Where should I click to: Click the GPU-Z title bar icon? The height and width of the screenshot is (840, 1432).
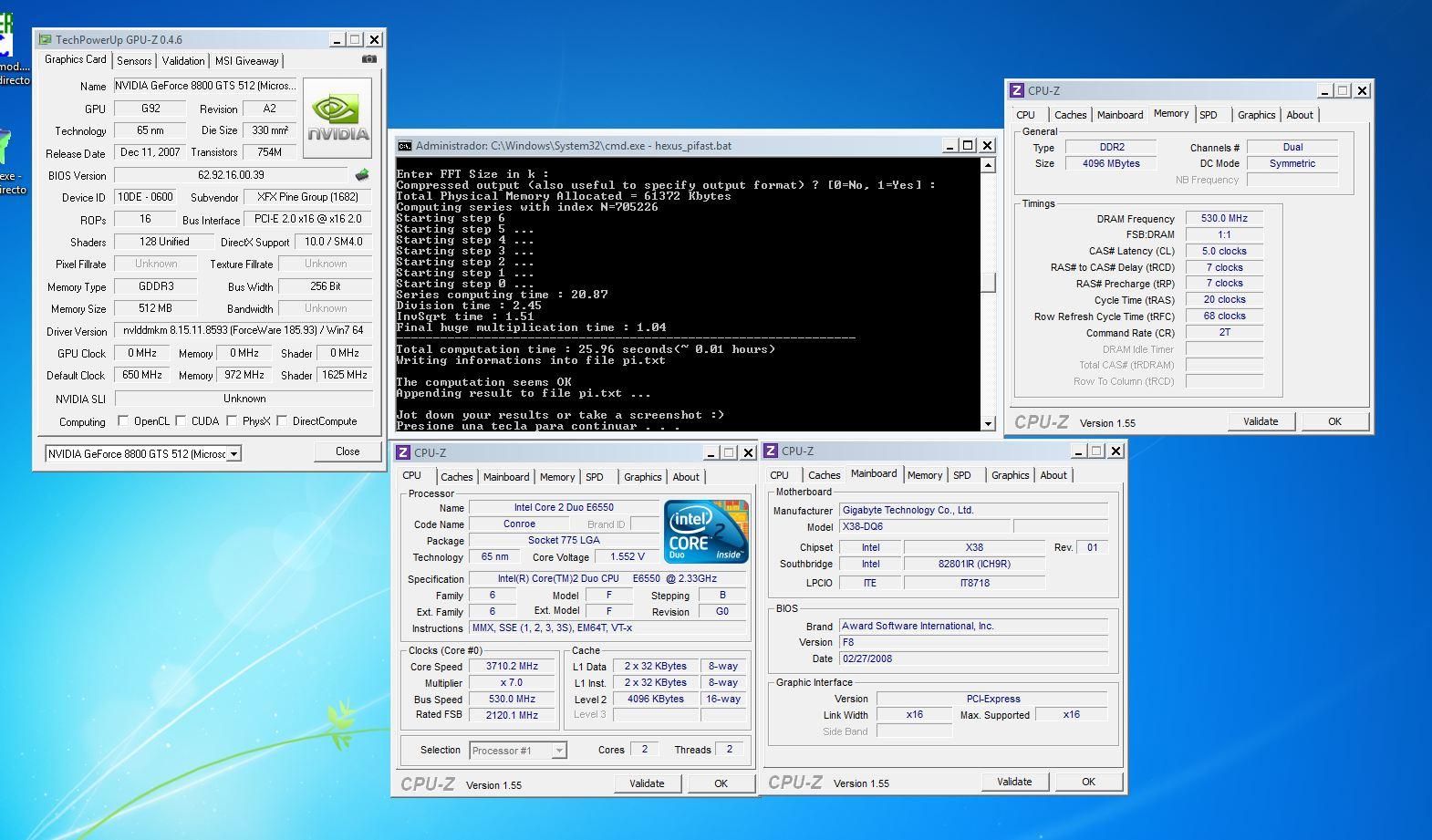pyautogui.click(x=45, y=39)
